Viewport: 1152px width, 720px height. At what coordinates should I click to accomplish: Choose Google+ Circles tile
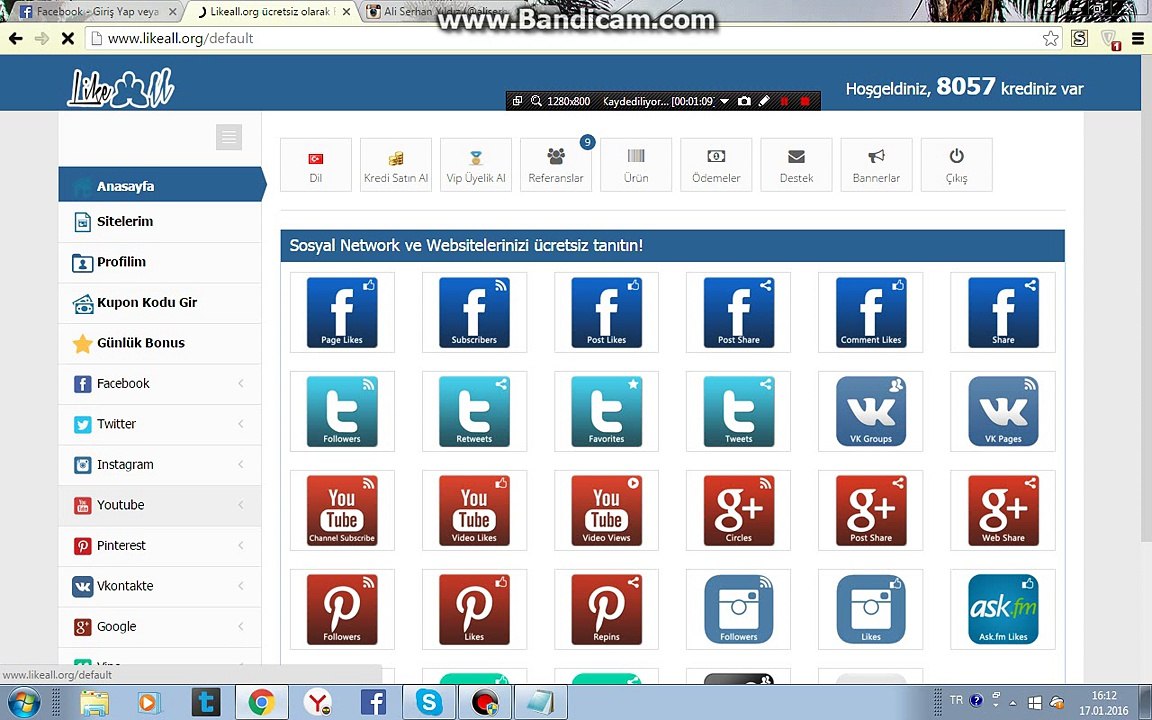coord(738,511)
